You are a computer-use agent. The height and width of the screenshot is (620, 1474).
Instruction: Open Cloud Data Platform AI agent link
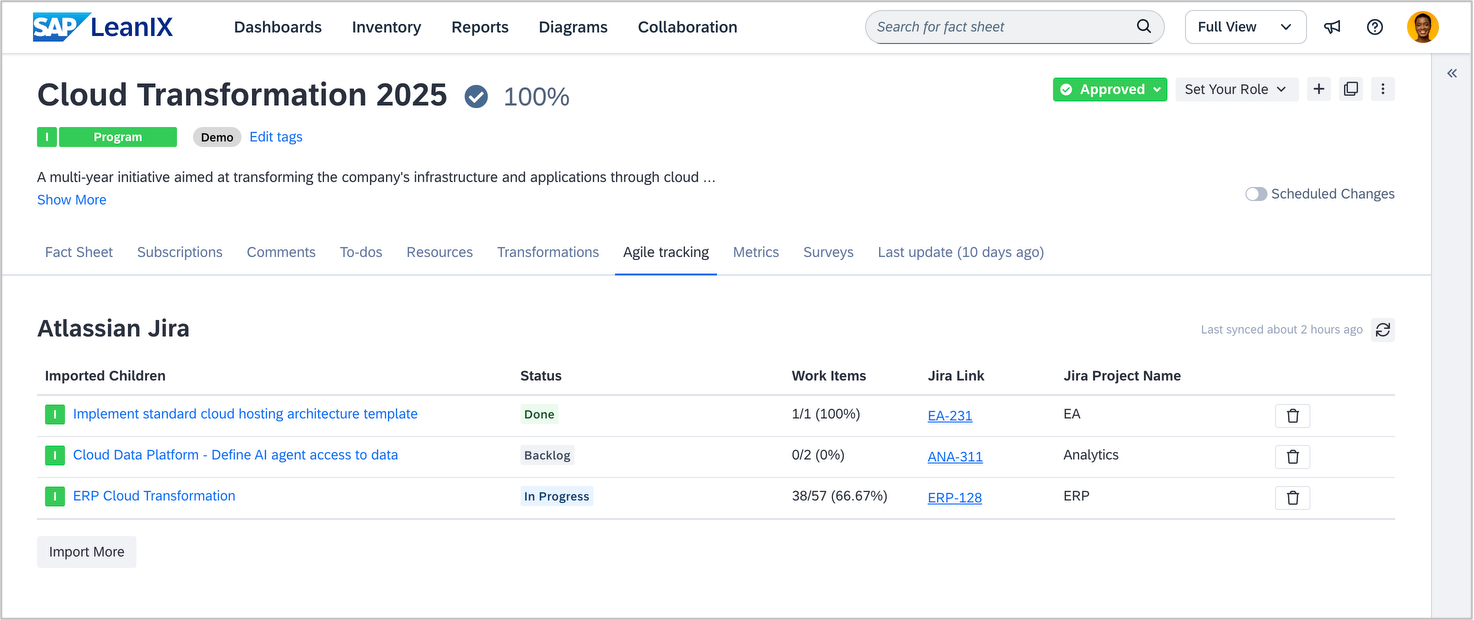pos(235,455)
